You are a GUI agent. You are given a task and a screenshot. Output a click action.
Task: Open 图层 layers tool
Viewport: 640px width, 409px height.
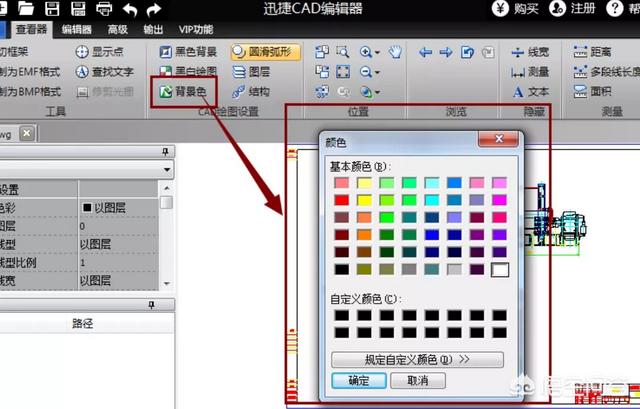coord(251,72)
